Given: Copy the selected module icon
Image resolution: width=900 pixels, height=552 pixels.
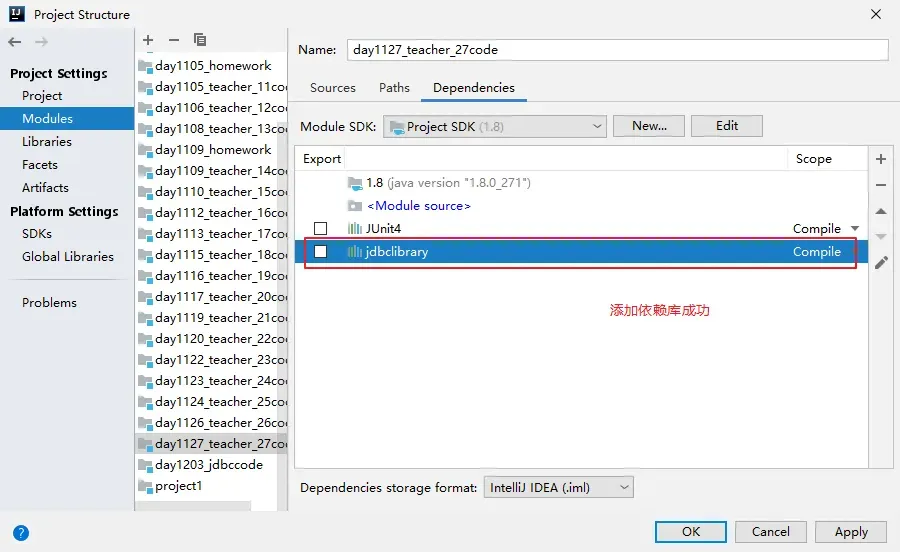Looking at the screenshot, I should [200, 40].
